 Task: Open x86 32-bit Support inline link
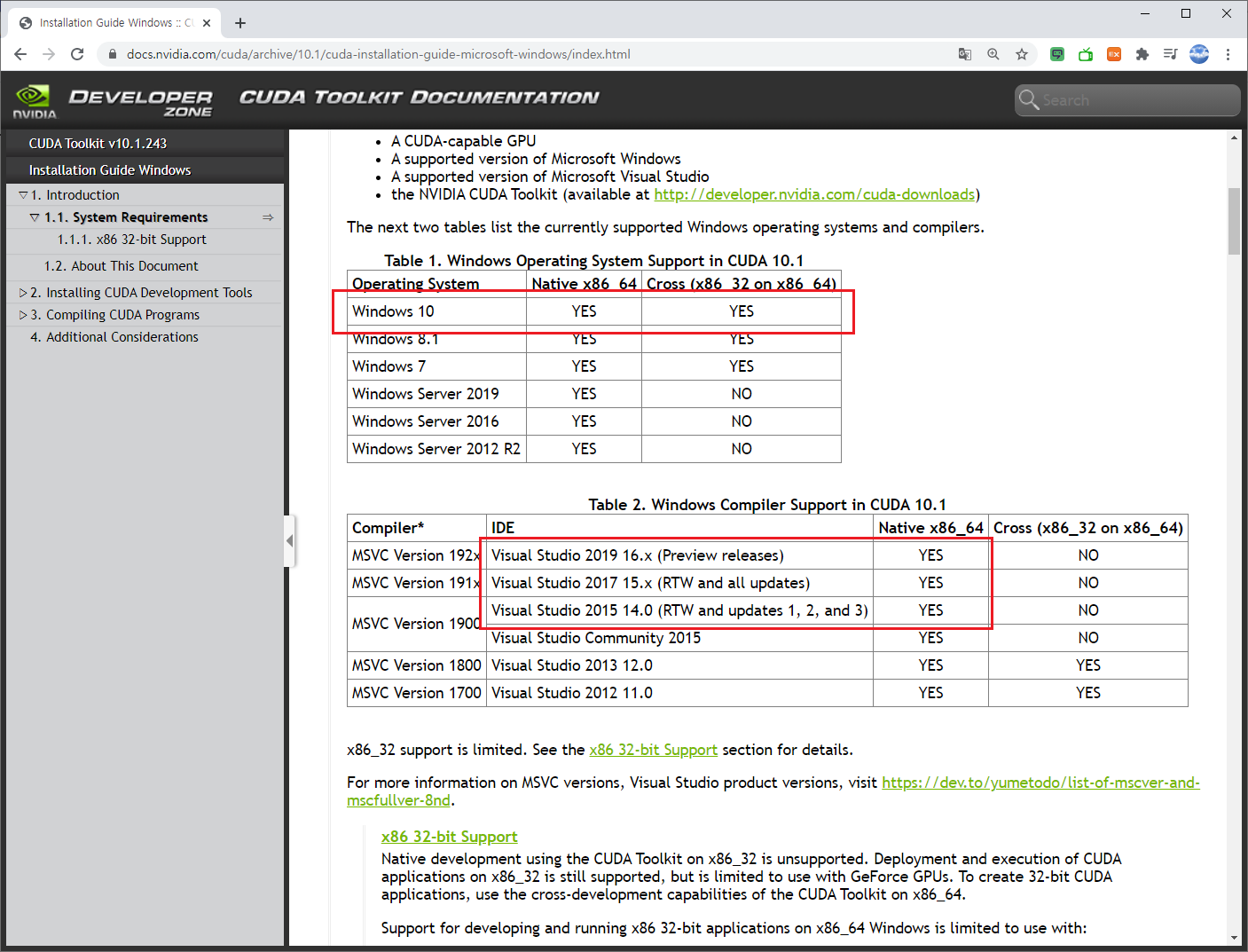[653, 750]
